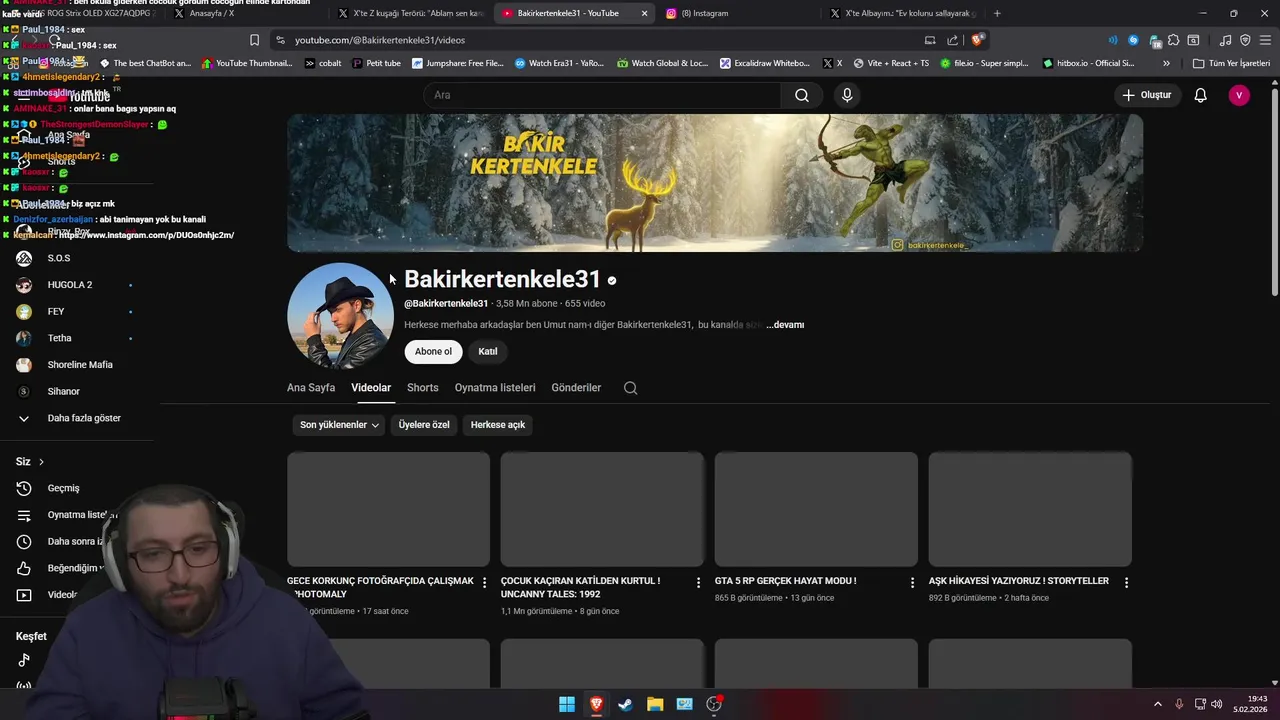Filter by Üyelere özel chip
1280x720 pixels.
(424, 425)
